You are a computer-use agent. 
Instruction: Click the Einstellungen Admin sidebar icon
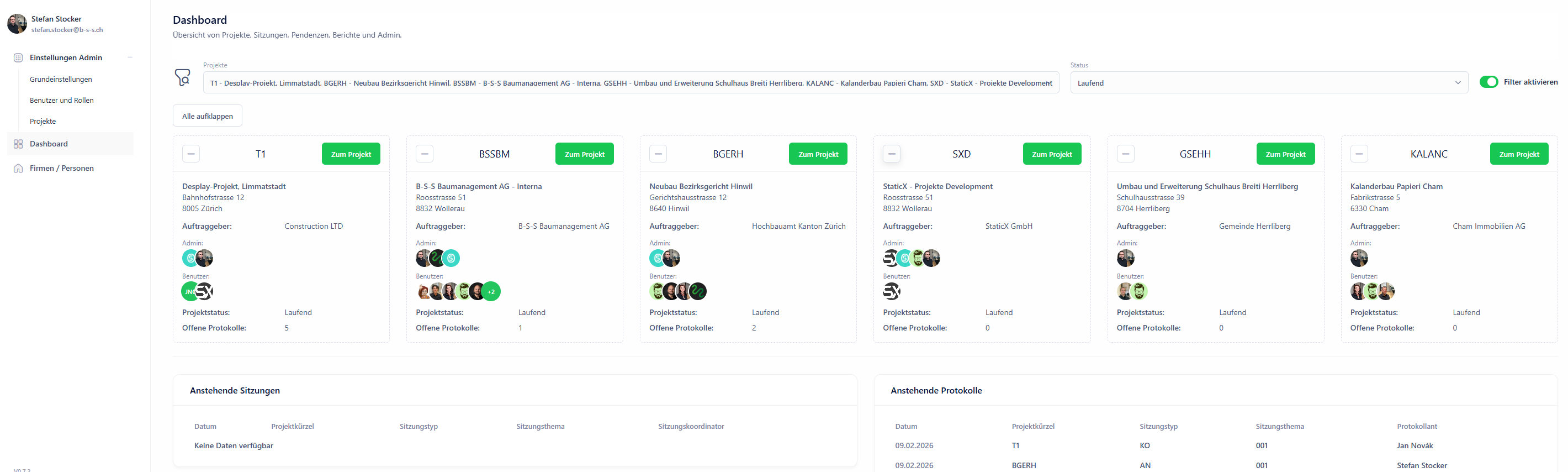tap(18, 58)
